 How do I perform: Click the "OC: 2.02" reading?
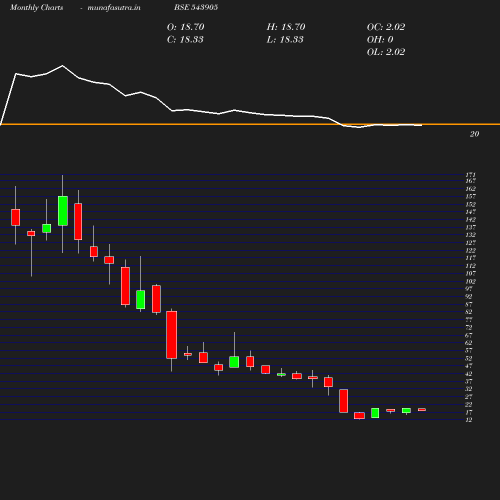coord(386,27)
